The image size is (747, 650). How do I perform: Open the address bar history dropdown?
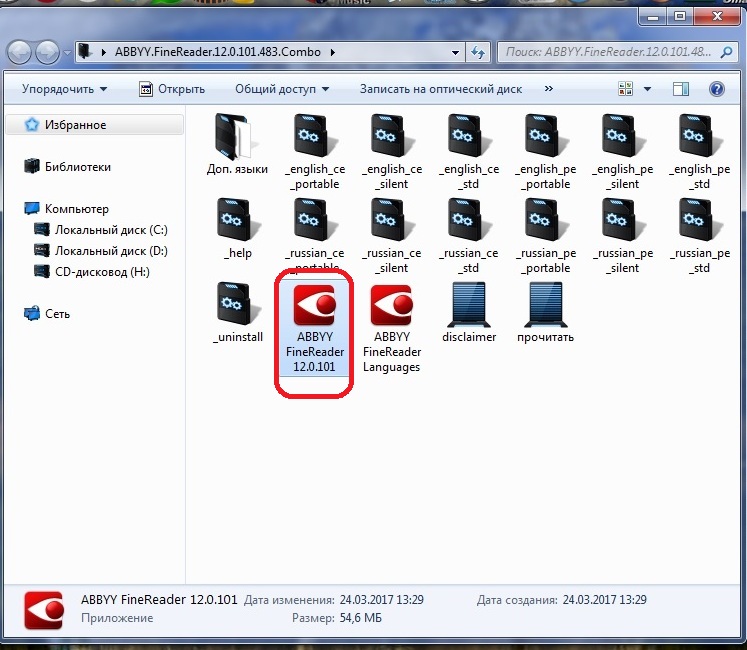pyautogui.click(x=455, y=52)
